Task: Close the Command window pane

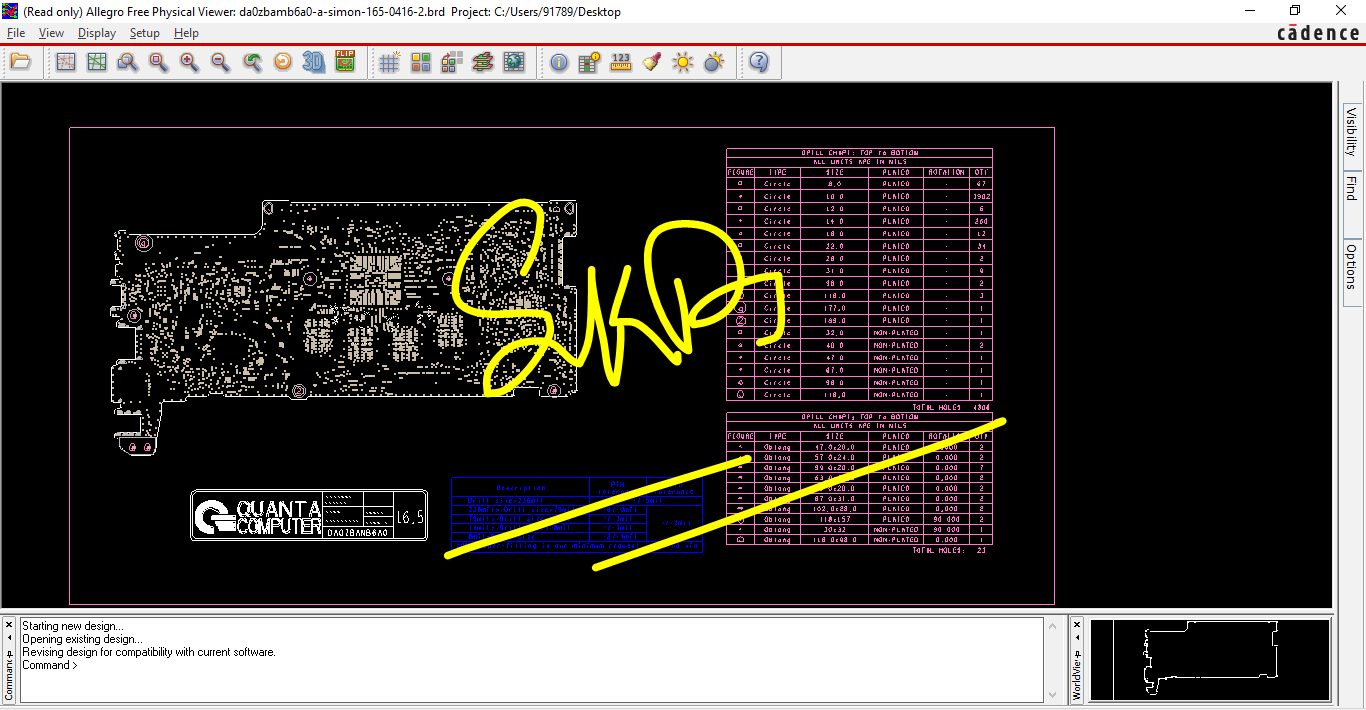Action: point(9,626)
